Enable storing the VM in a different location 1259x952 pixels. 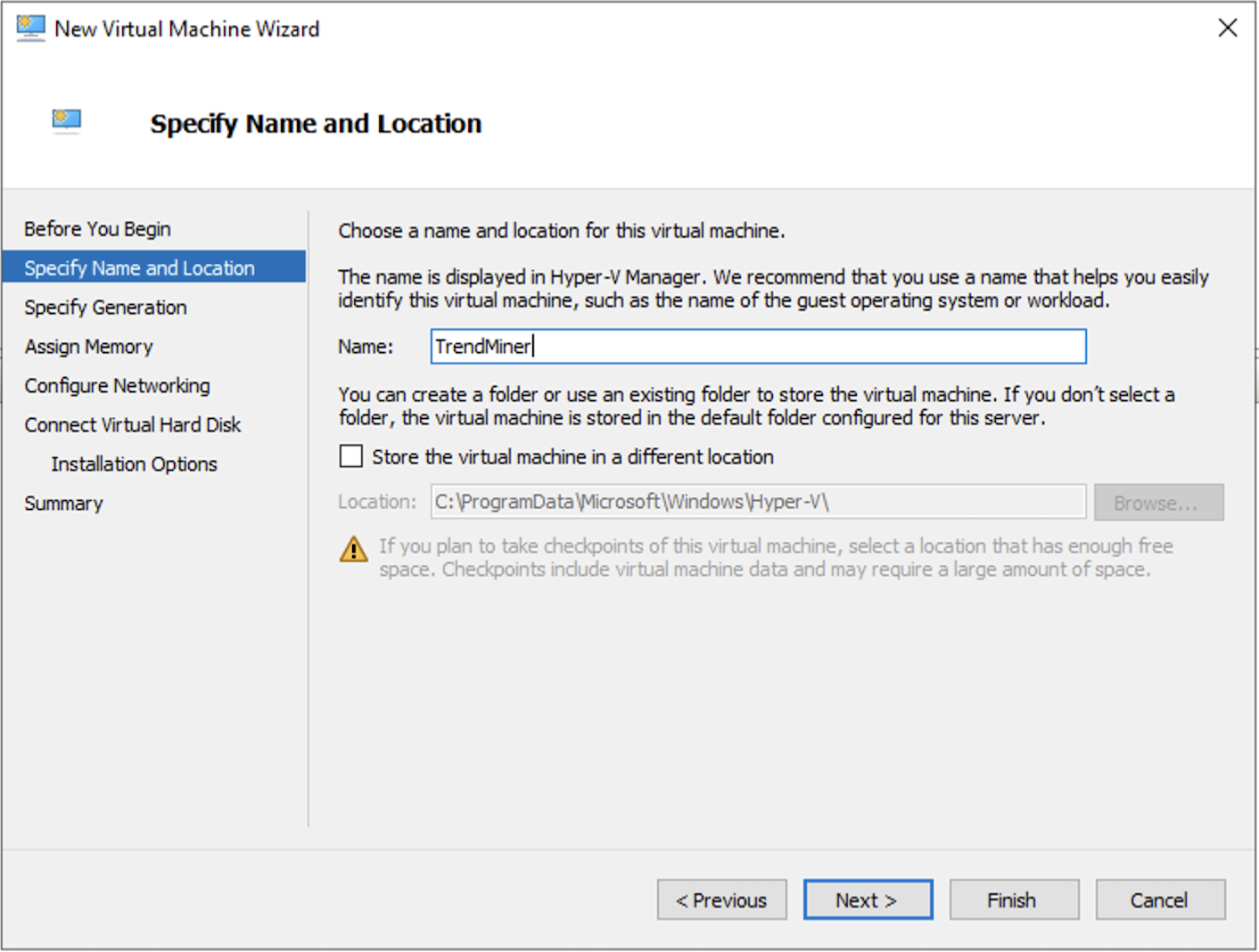pos(350,455)
